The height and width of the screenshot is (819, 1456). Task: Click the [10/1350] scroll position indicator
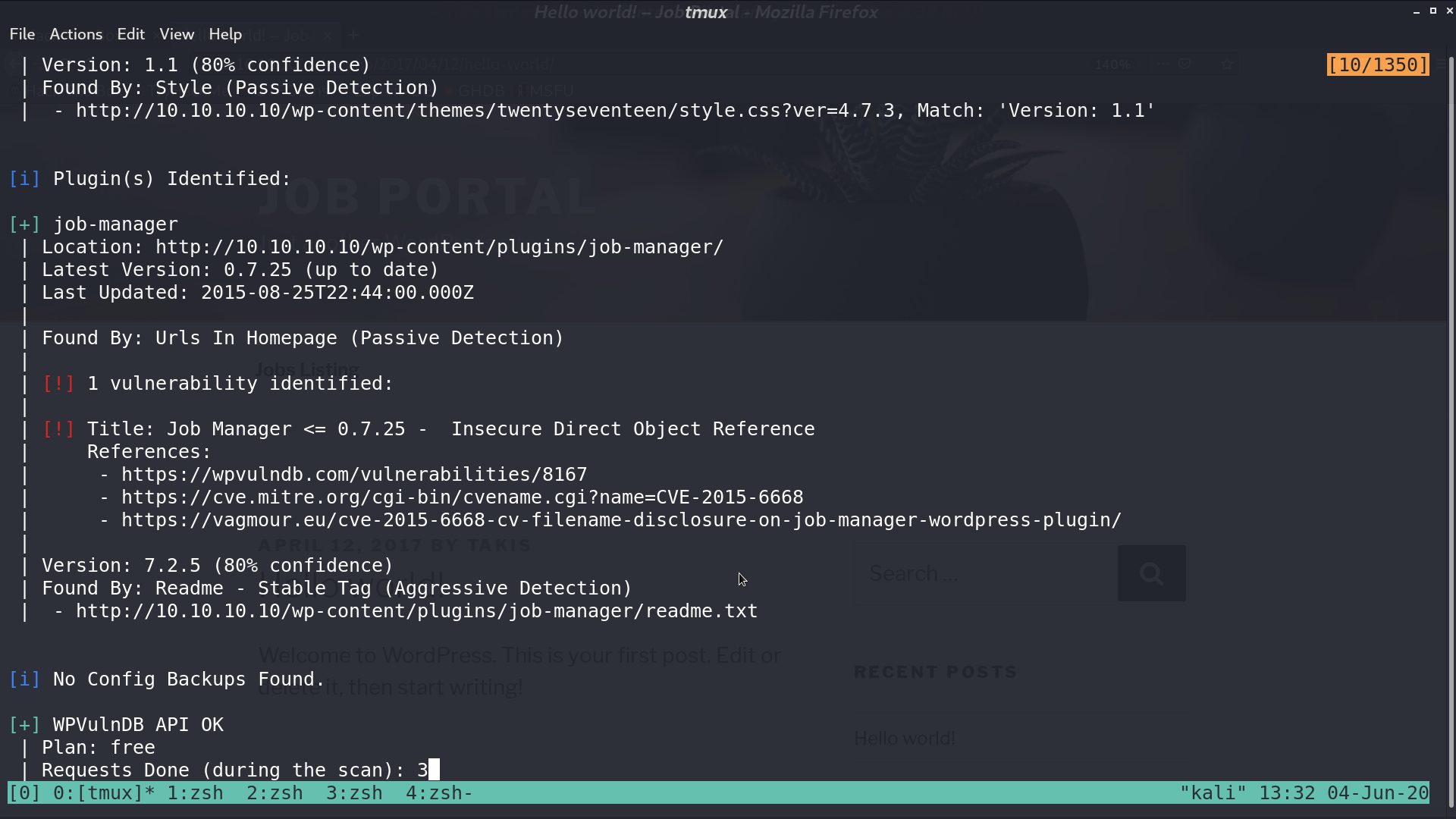(1378, 64)
